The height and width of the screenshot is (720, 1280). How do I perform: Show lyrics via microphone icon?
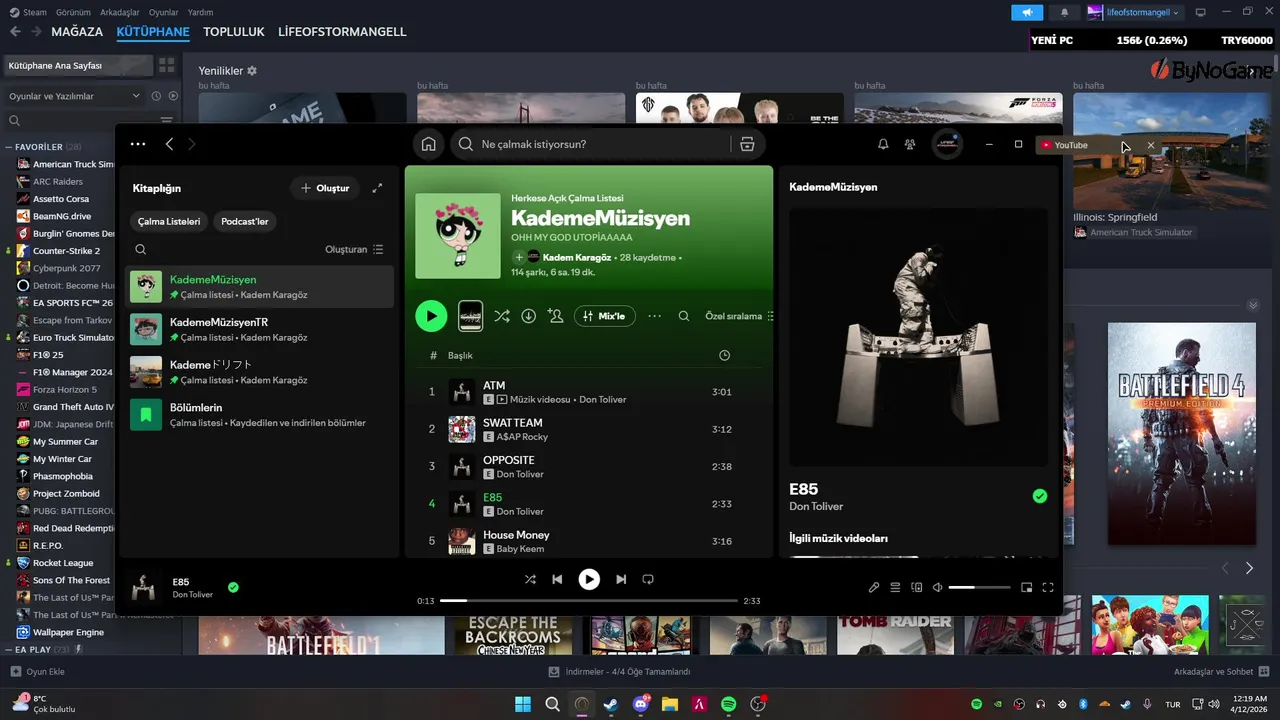tap(874, 587)
